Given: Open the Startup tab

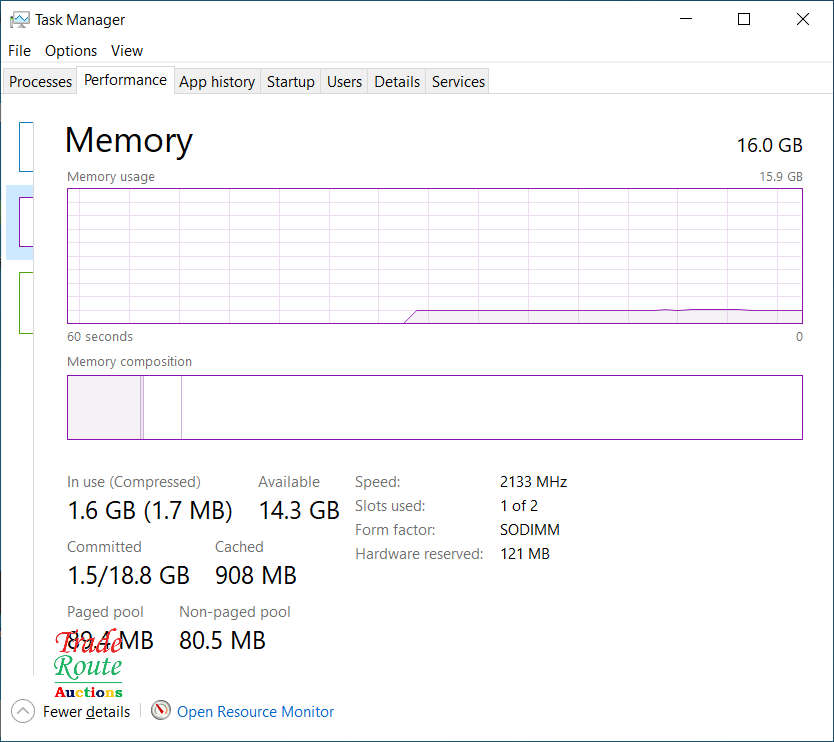Looking at the screenshot, I should pyautogui.click(x=291, y=82).
